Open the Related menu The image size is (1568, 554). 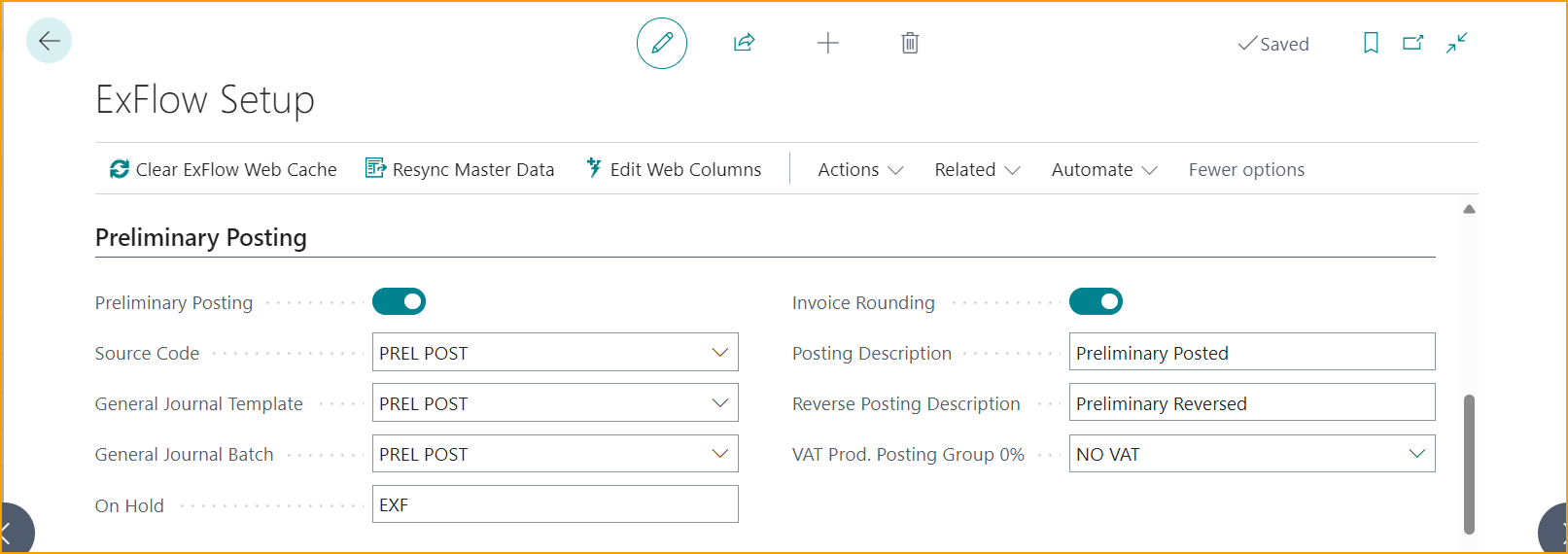(977, 170)
